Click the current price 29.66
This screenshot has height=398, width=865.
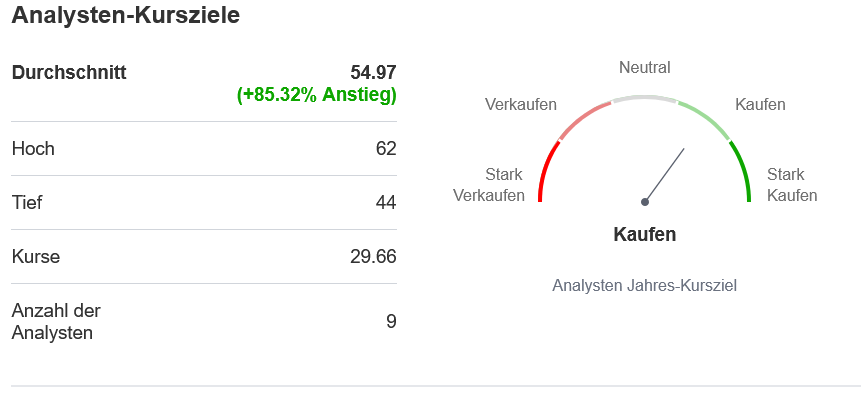click(x=373, y=257)
